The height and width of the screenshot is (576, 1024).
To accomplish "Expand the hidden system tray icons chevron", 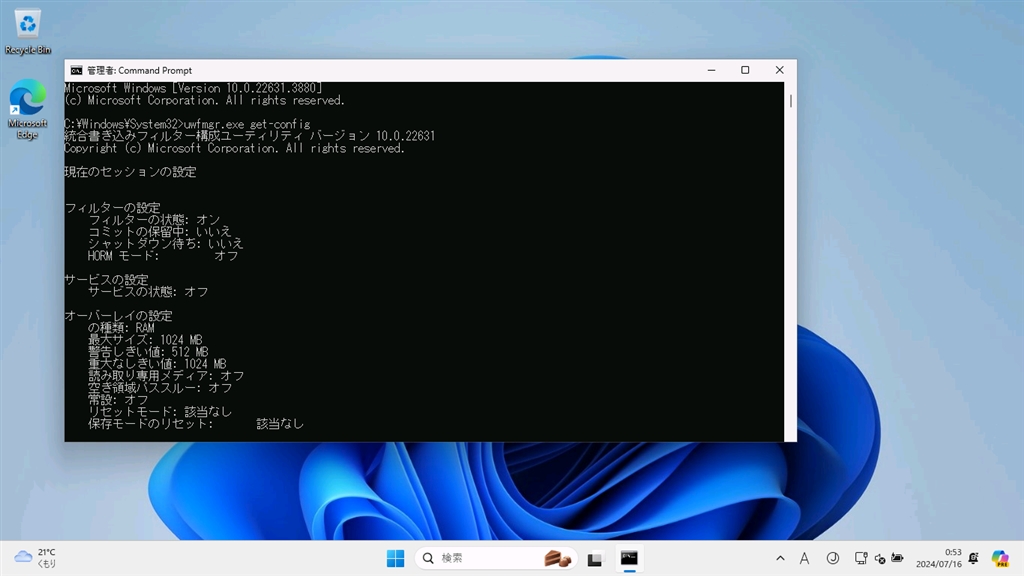I will pyautogui.click(x=780, y=558).
